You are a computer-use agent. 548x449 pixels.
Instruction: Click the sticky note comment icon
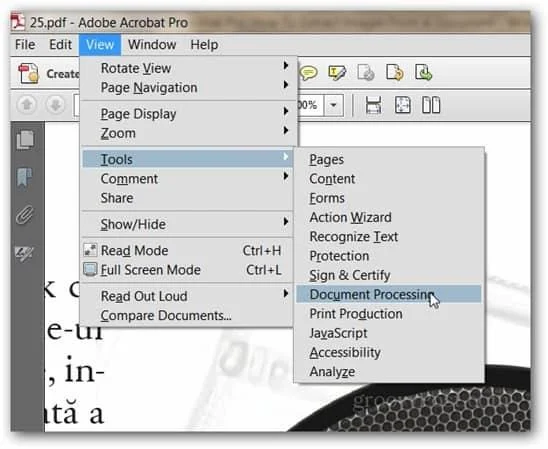coord(309,73)
